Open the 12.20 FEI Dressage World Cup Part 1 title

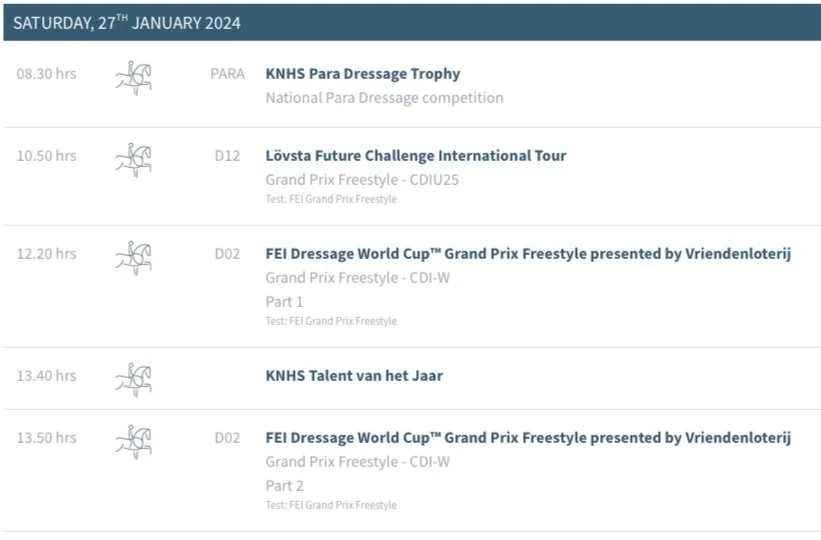point(528,254)
